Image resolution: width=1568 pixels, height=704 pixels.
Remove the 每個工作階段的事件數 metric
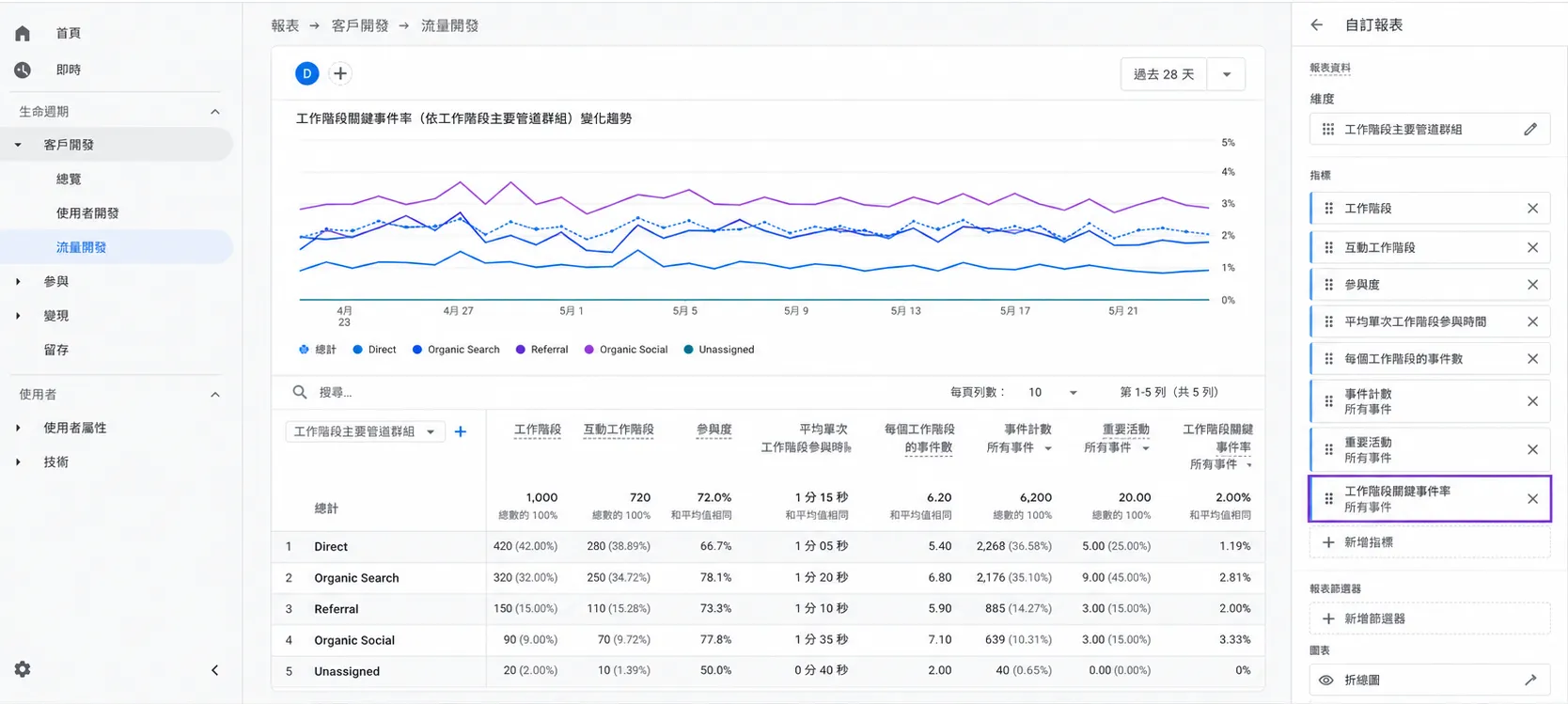(x=1532, y=359)
